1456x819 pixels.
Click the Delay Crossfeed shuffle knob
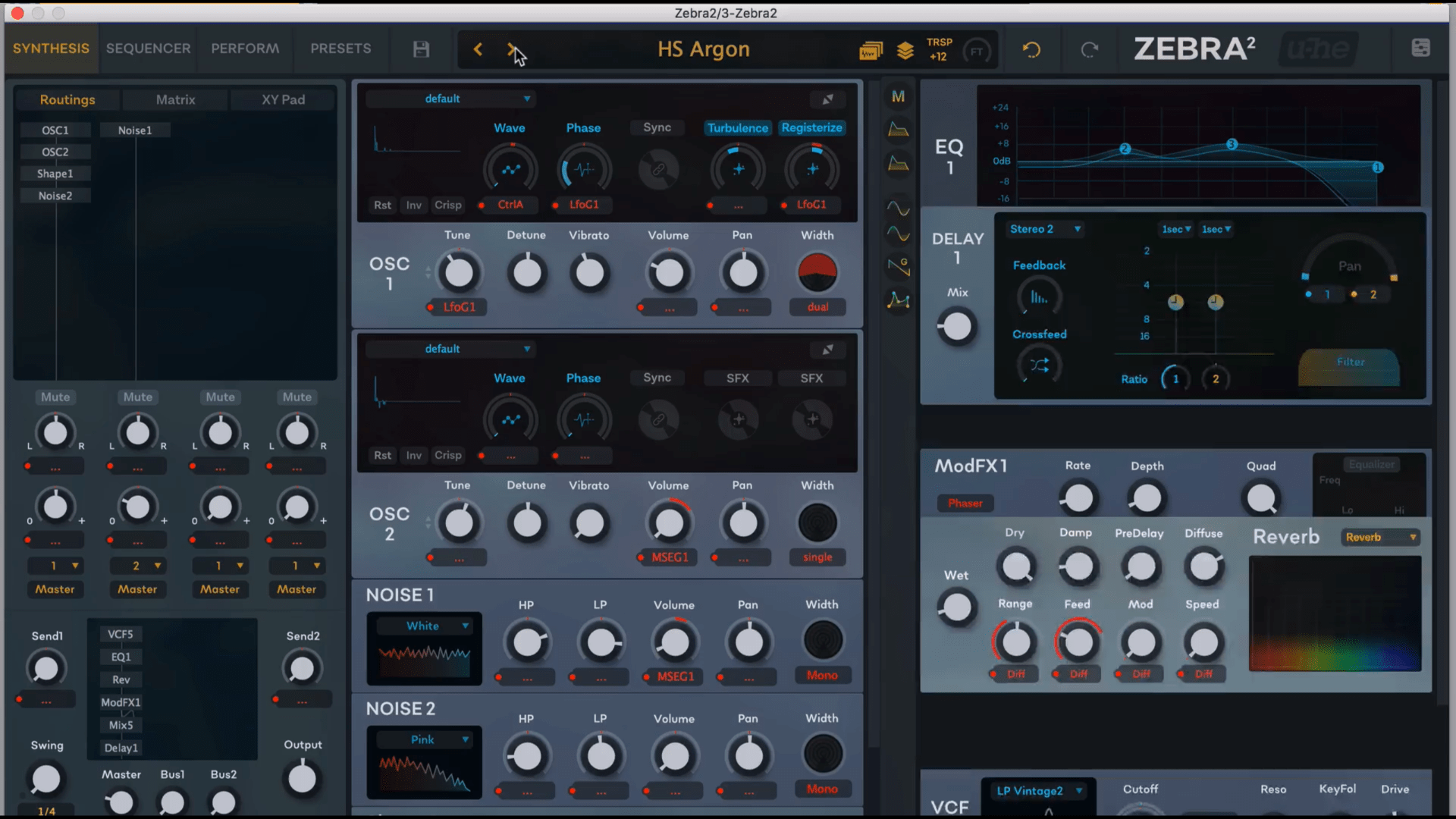click(x=1039, y=366)
